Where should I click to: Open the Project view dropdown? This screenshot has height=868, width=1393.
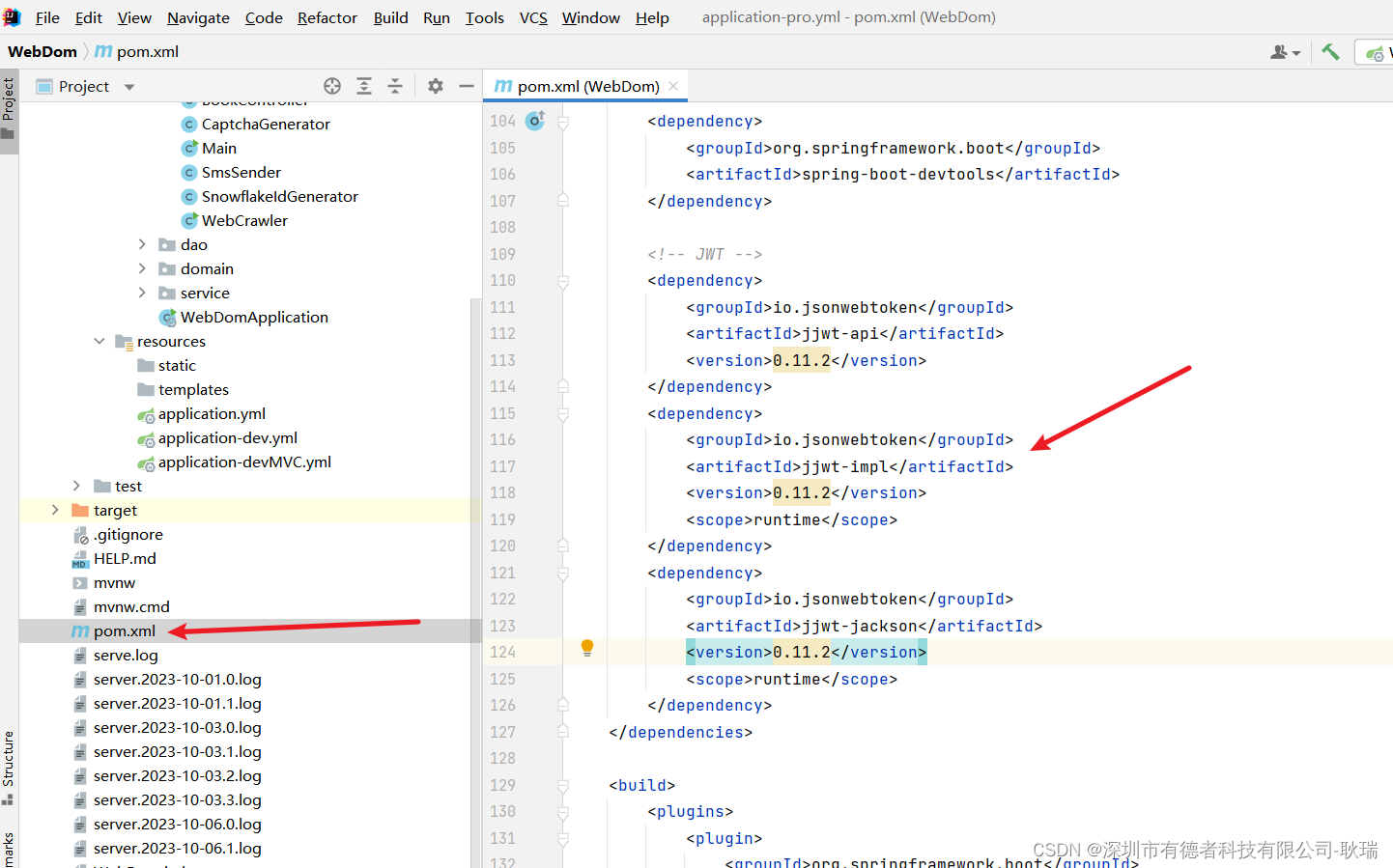coord(129,87)
